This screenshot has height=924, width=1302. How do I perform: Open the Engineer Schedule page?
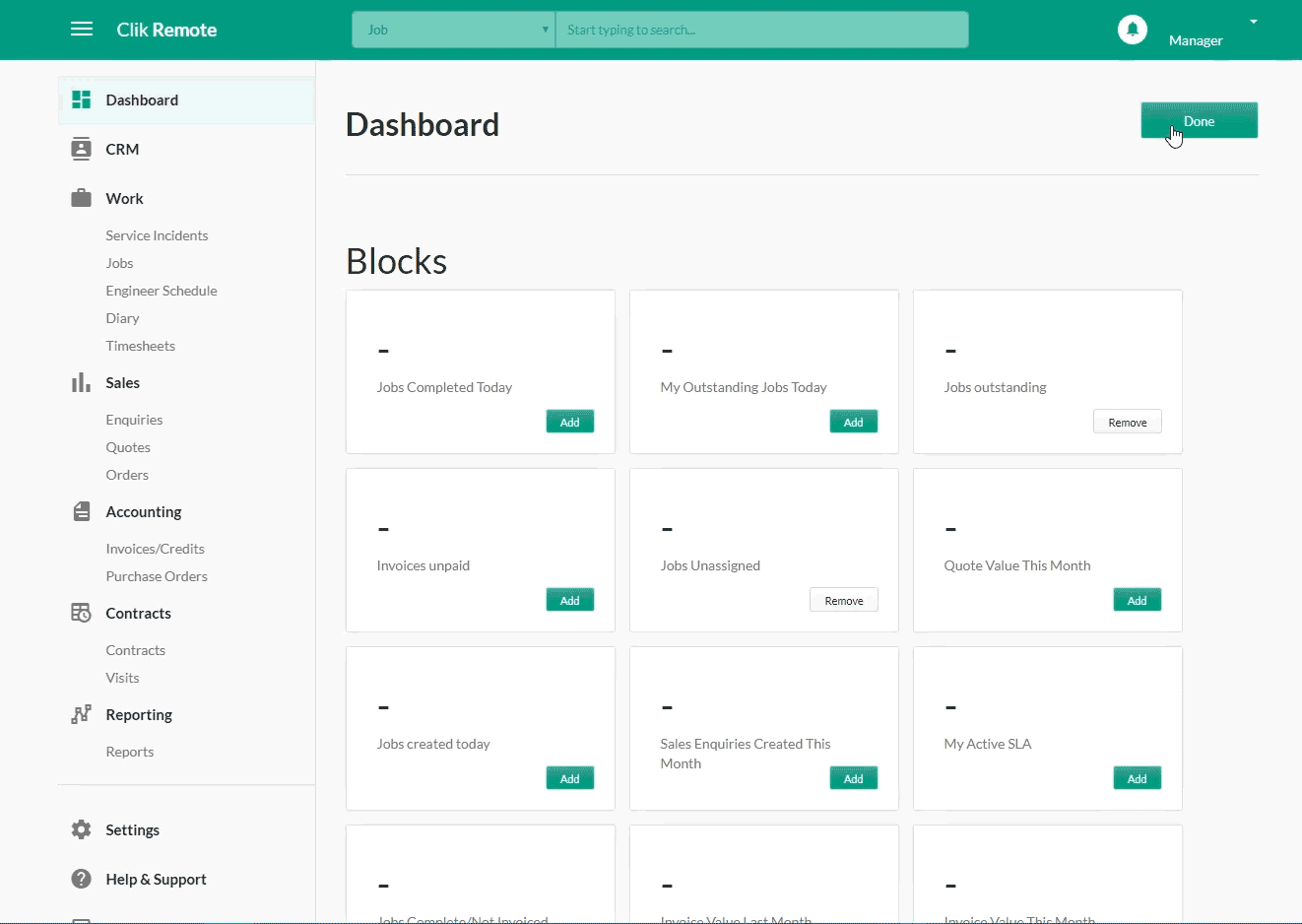coord(161,290)
